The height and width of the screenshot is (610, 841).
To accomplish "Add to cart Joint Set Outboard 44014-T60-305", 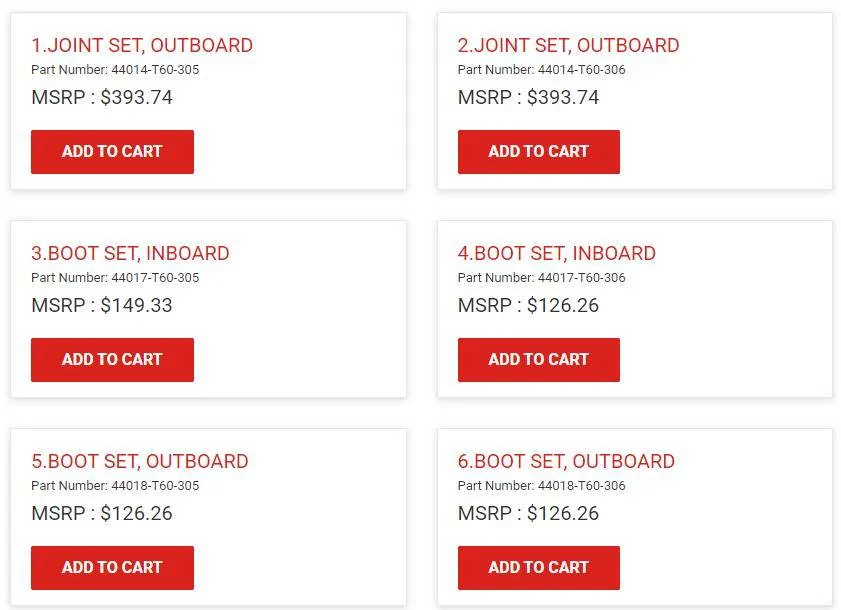I will (112, 152).
